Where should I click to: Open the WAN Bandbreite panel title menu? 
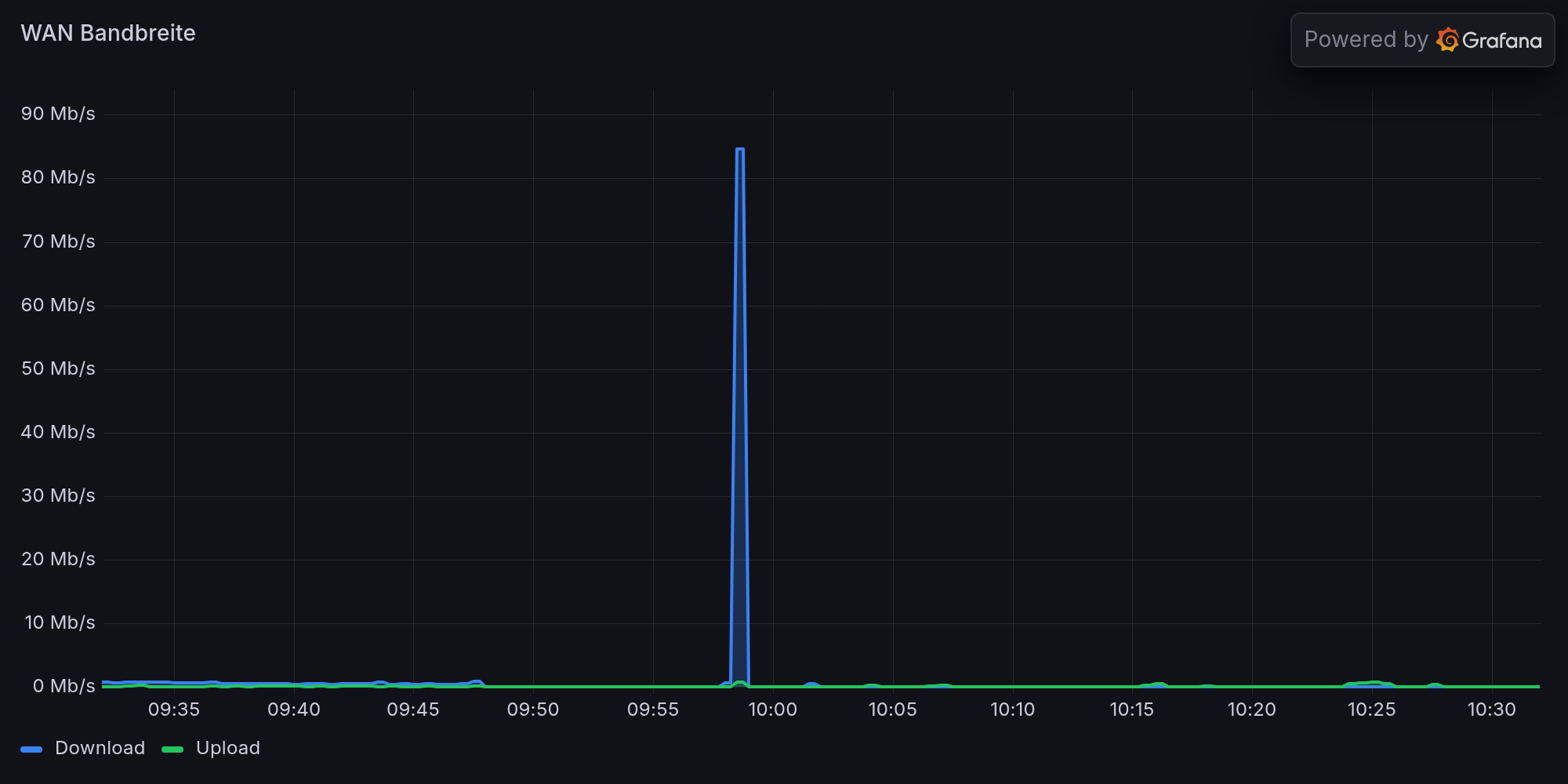coord(108,33)
